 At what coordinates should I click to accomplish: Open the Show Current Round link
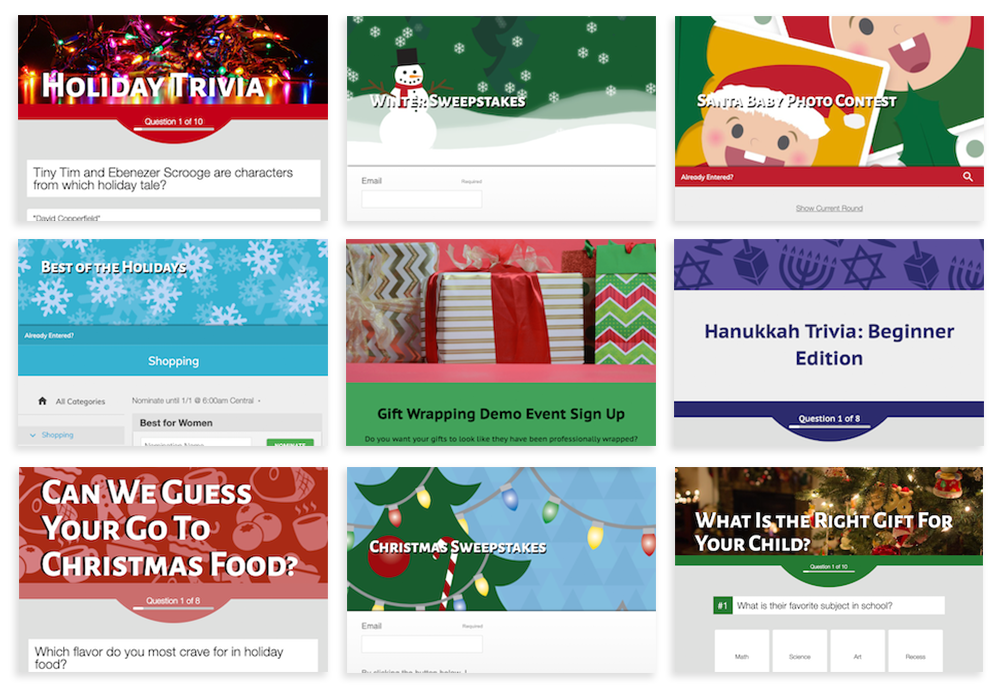pos(829,208)
